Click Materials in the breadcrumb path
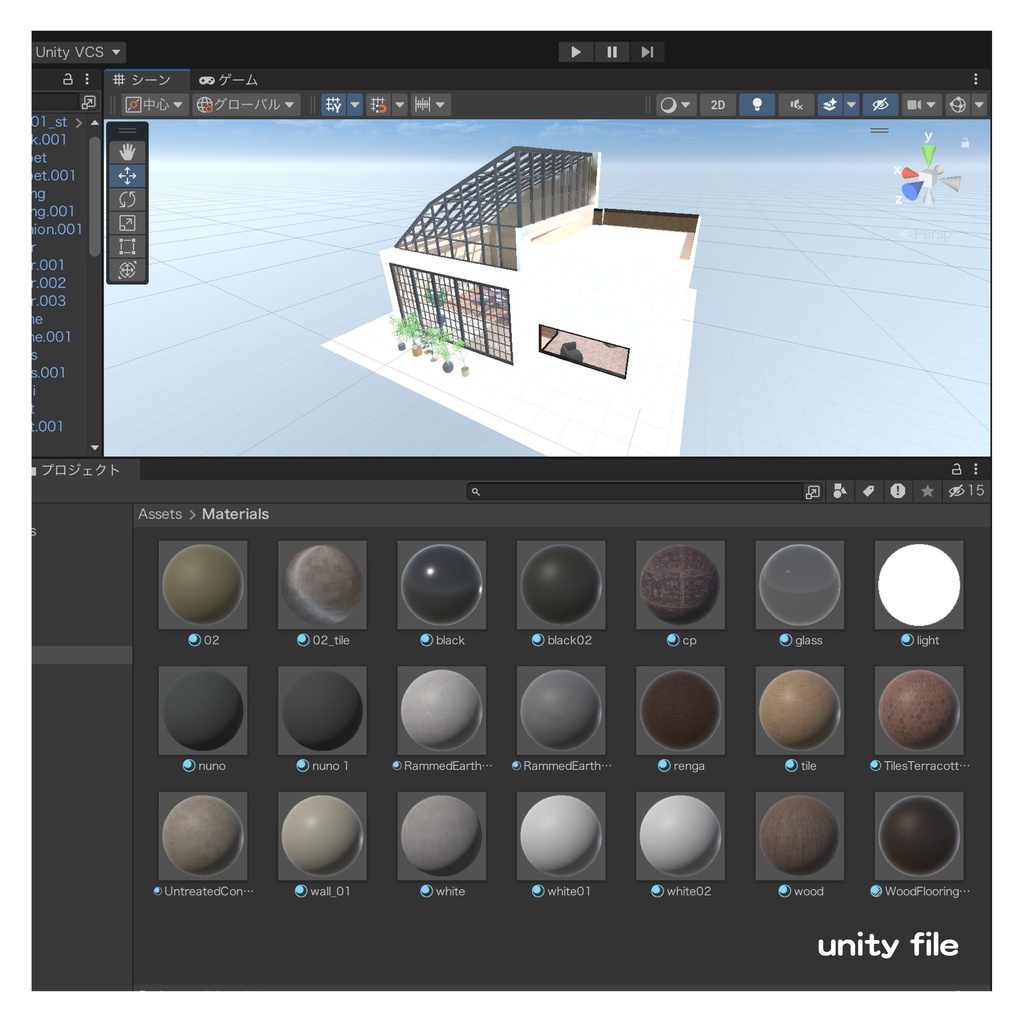This screenshot has width=1024, height=1024. pyautogui.click(x=235, y=514)
